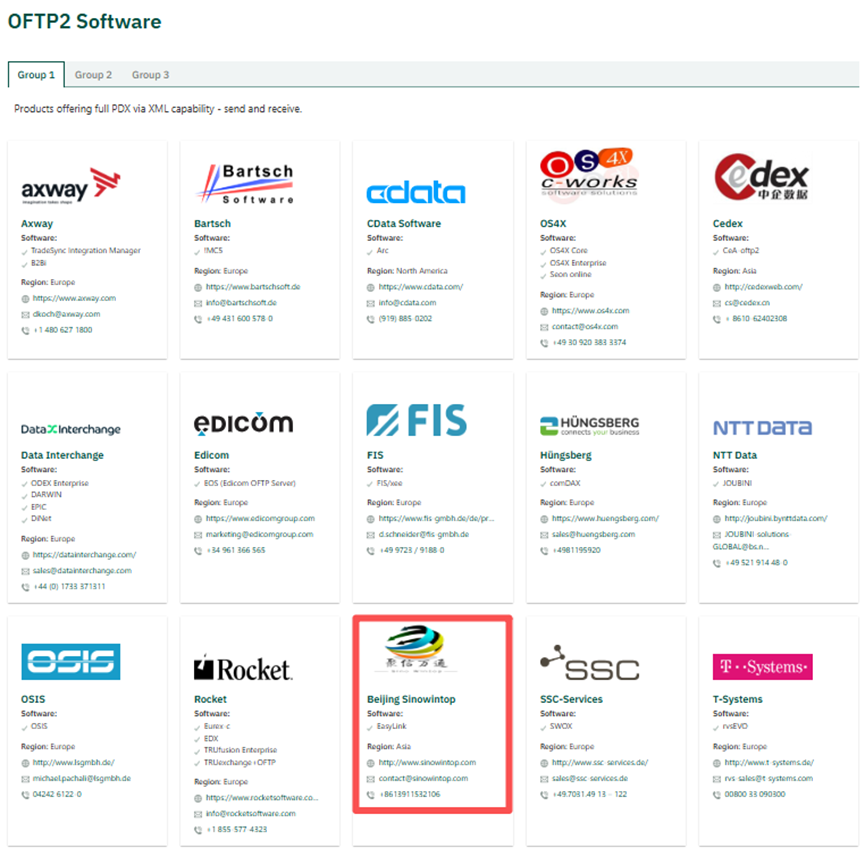Click the globe icon in Axway card
Image resolution: width=865 pixels, height=848 pixels.
(x=25, y=298)
